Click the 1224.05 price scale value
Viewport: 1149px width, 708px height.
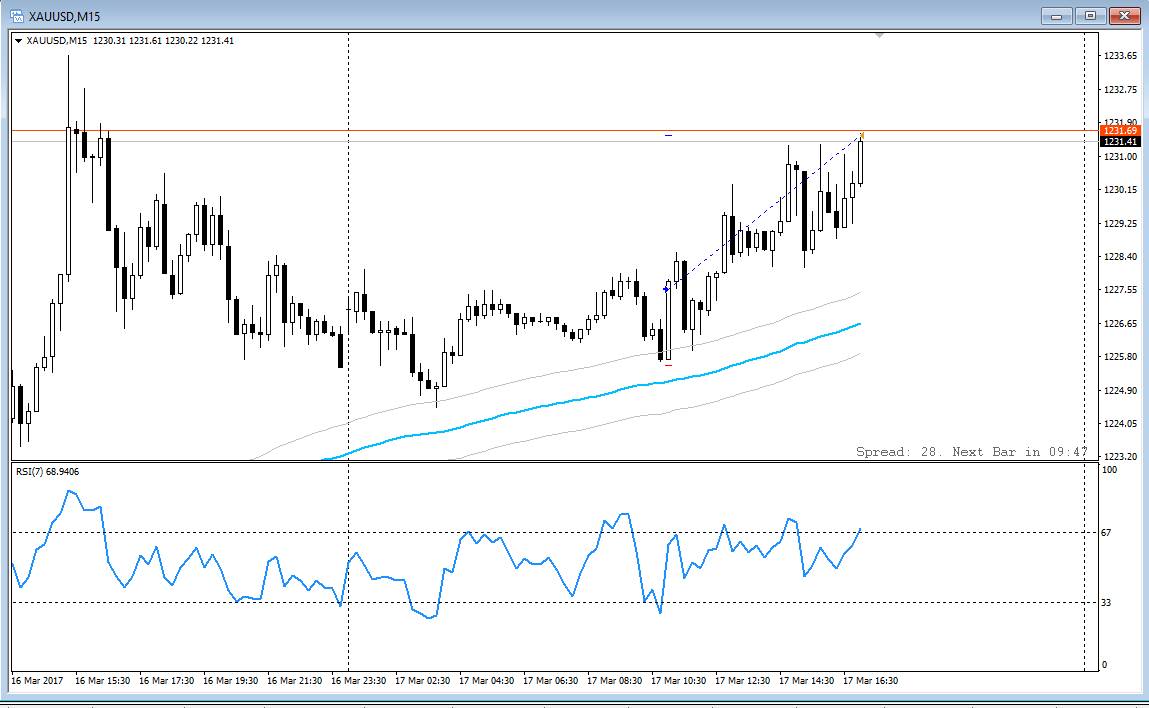[x=1120, y=424]
